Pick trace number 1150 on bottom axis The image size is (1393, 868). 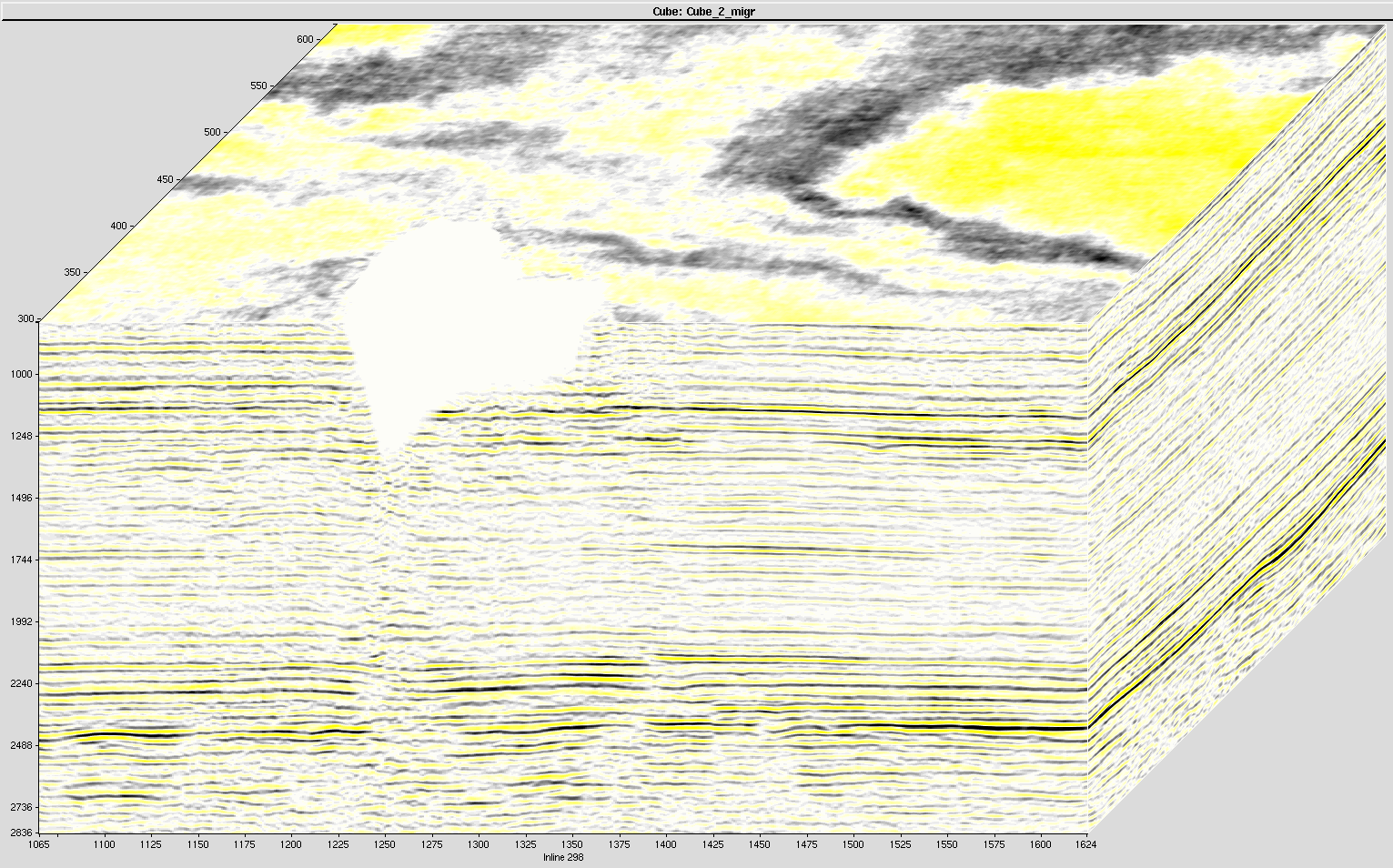[x=197, y=844]
